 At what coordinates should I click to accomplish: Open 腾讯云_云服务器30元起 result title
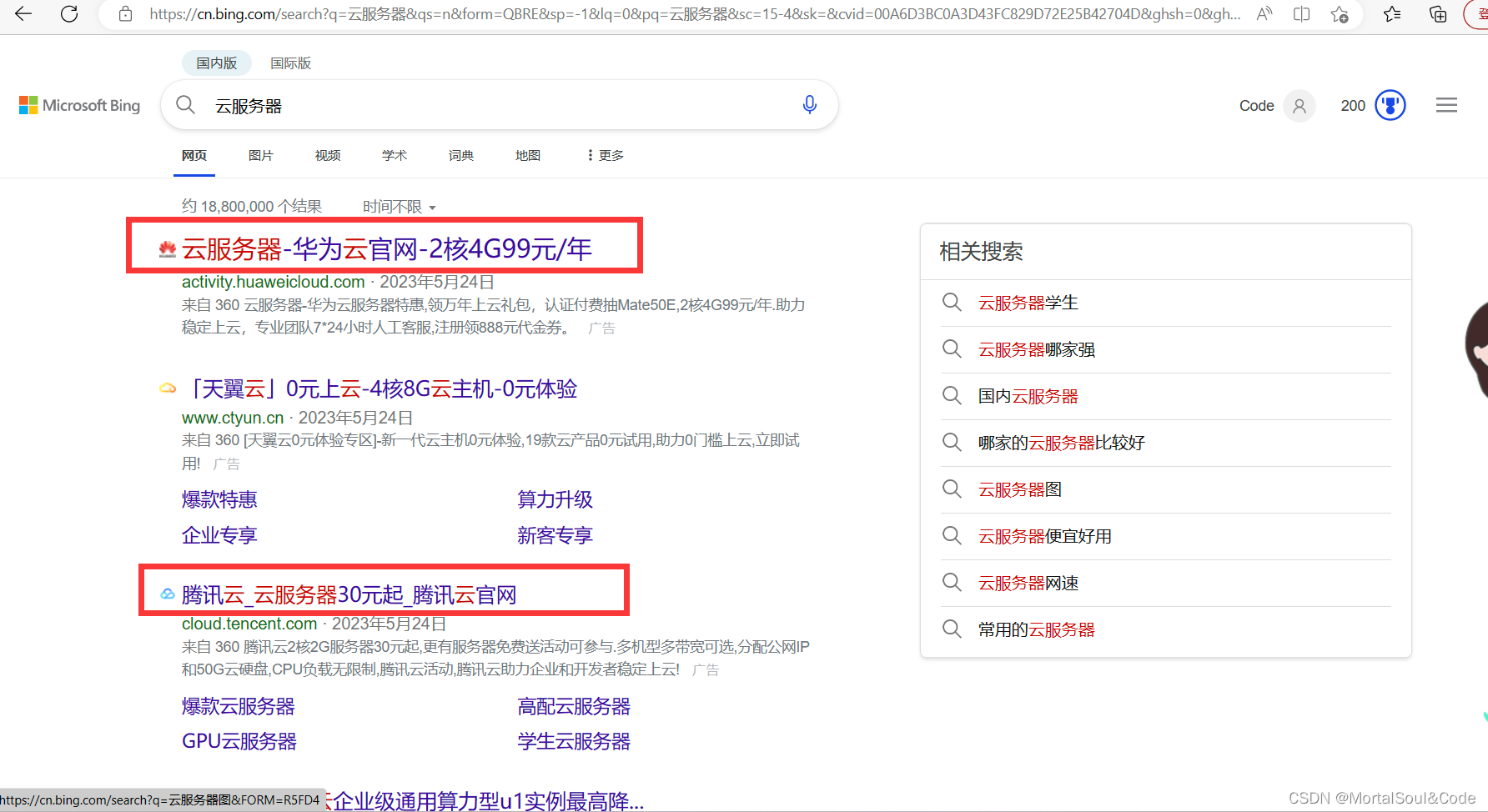(x=349, y=594)
